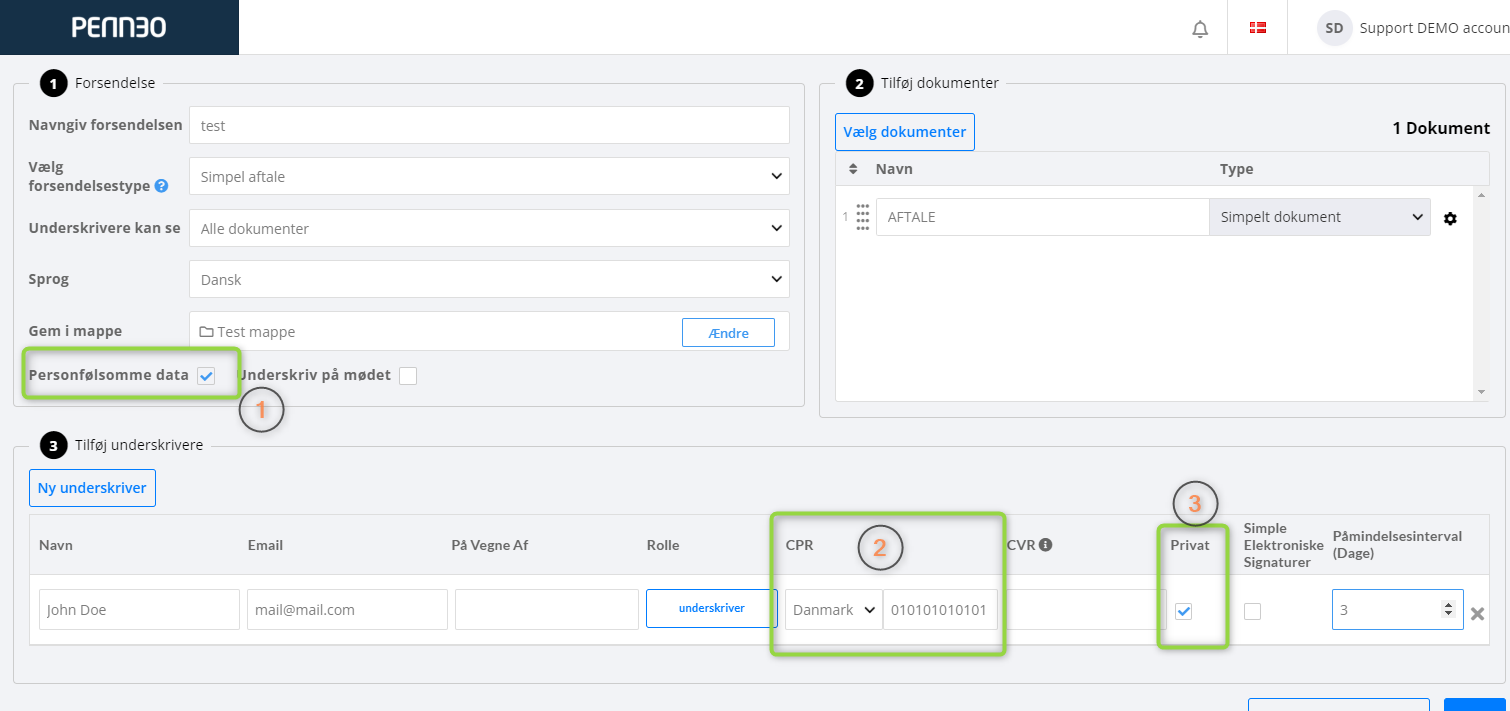Open the Underskrivere kan se dropdown
Image resolution: width=1510 pixels, height=711 pixels.
tap(489, 228)
